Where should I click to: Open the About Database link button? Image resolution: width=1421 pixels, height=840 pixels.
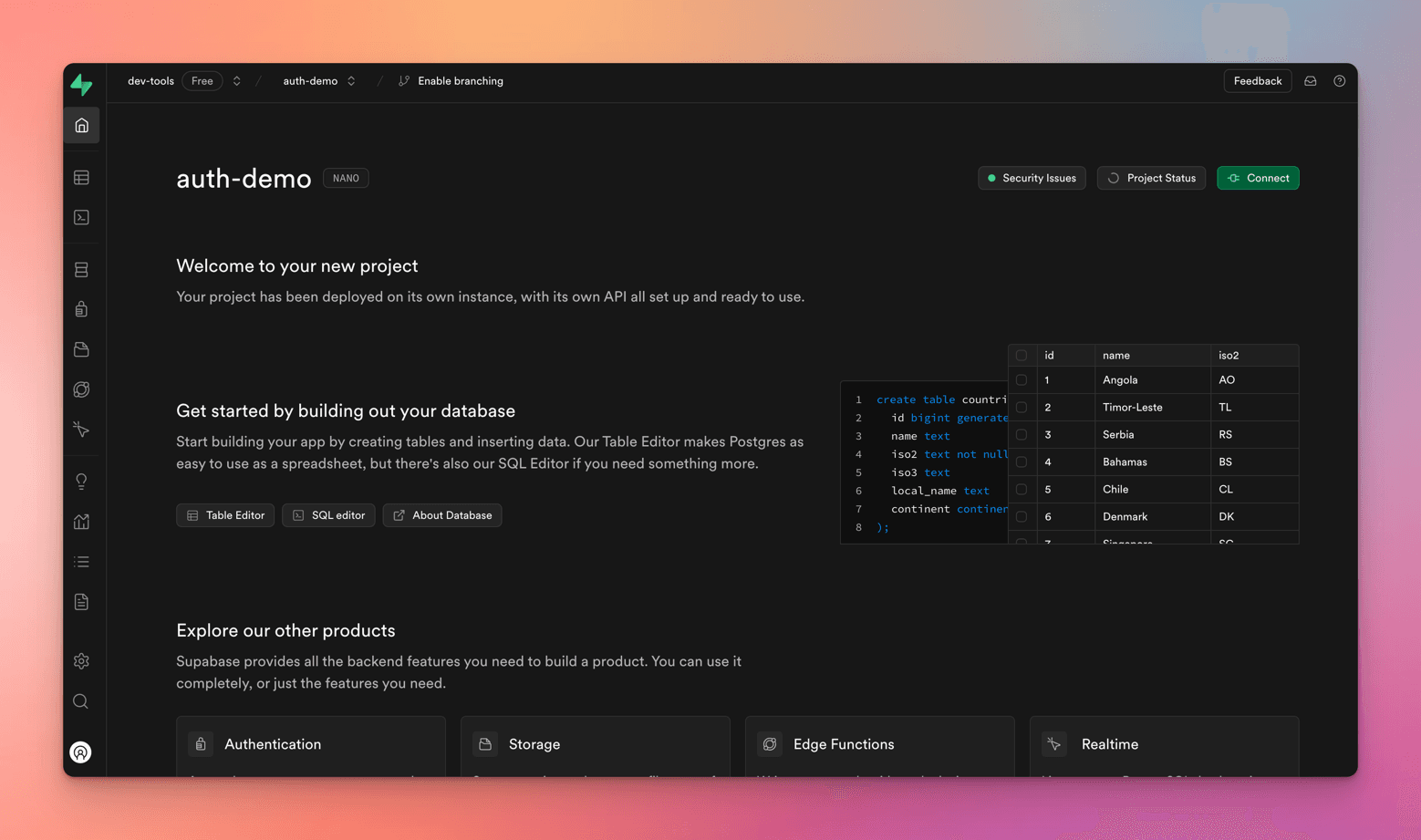pos(442,515)
